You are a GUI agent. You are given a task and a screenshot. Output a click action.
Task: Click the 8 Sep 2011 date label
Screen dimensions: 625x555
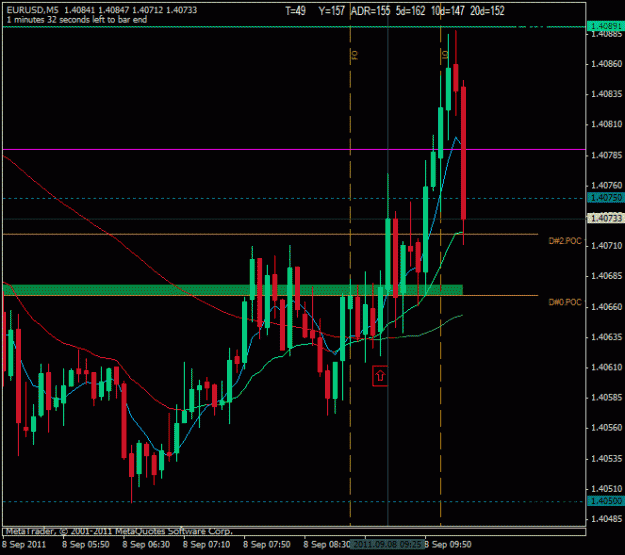(x=24, y=544)
